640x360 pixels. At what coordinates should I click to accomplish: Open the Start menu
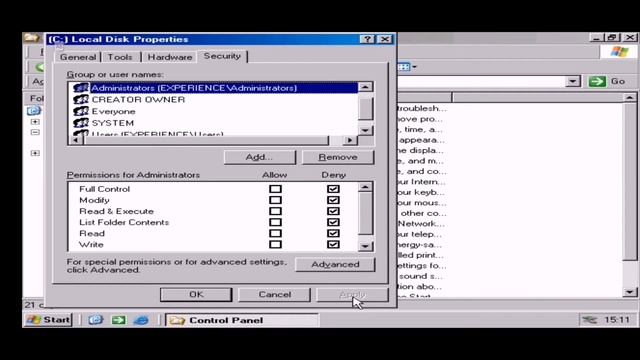point(48,320)
